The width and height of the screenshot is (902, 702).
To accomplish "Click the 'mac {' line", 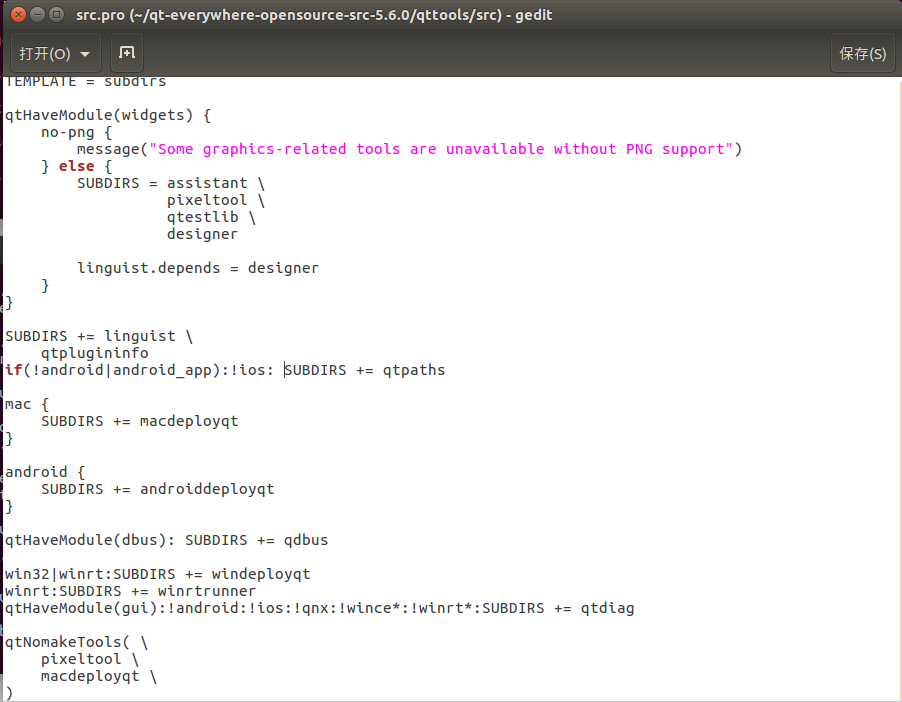I will [x=27, y=404].
